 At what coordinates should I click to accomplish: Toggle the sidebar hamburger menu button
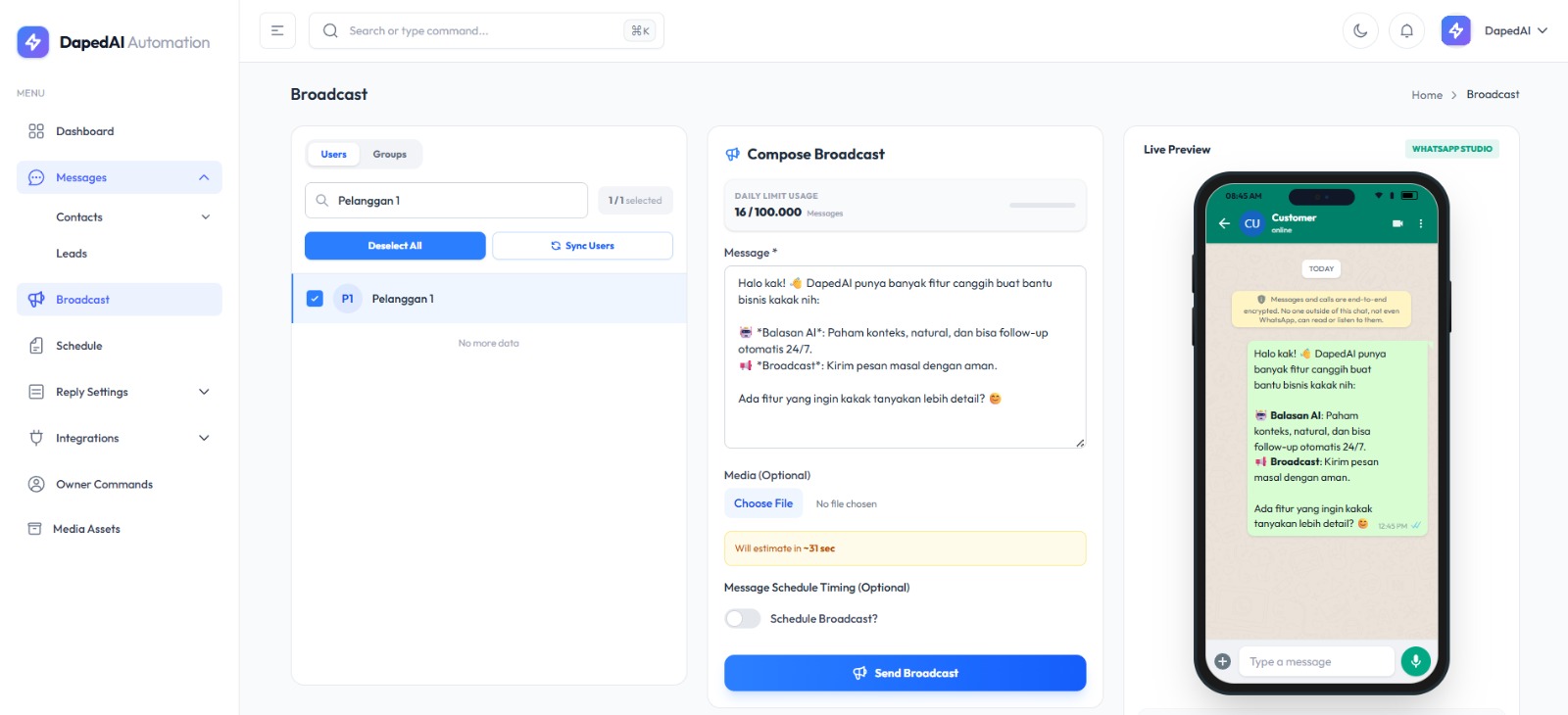[277, 30]
